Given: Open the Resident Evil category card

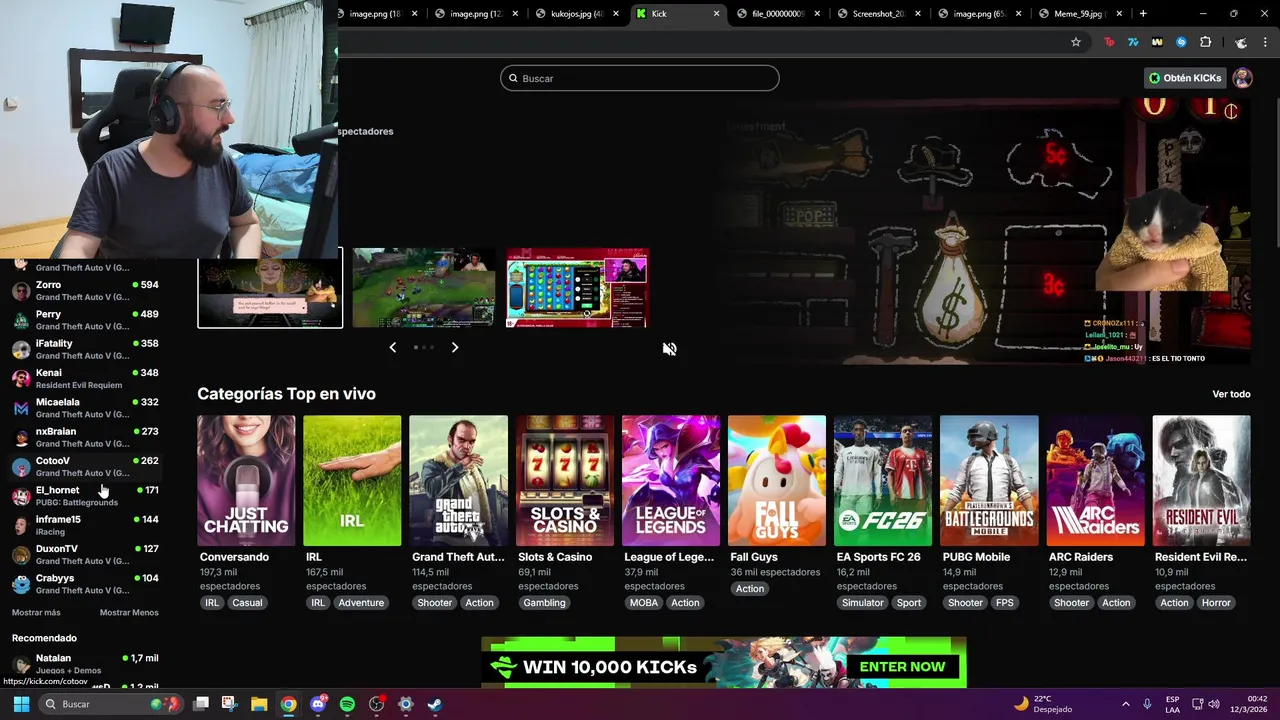Looking at the screenshot, I should (x=1202, y=481).
